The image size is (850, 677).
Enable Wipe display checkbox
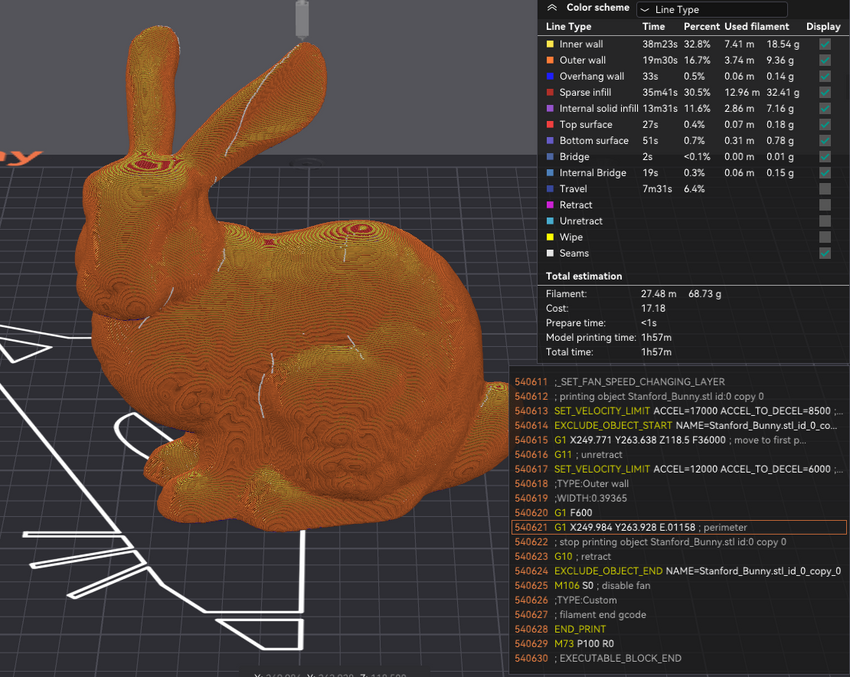pos(824,237)
